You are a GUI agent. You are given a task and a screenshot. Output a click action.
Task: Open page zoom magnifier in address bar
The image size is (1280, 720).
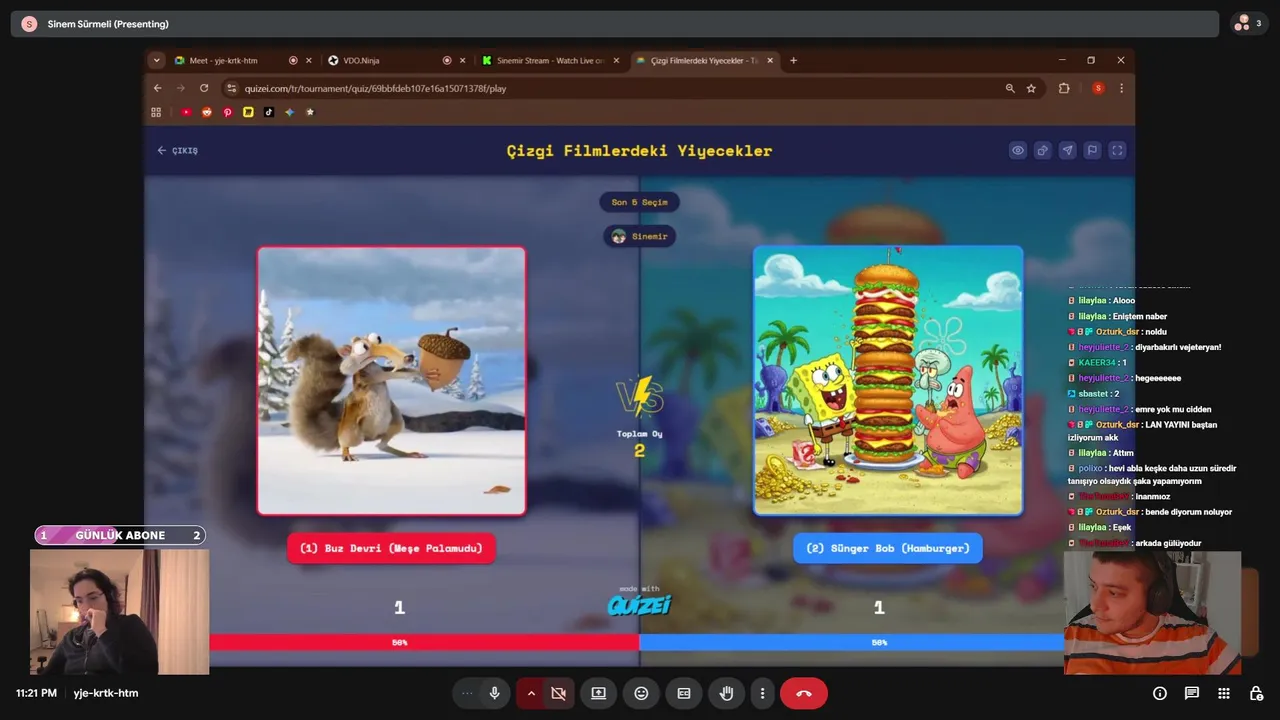tap(1009, 88)
